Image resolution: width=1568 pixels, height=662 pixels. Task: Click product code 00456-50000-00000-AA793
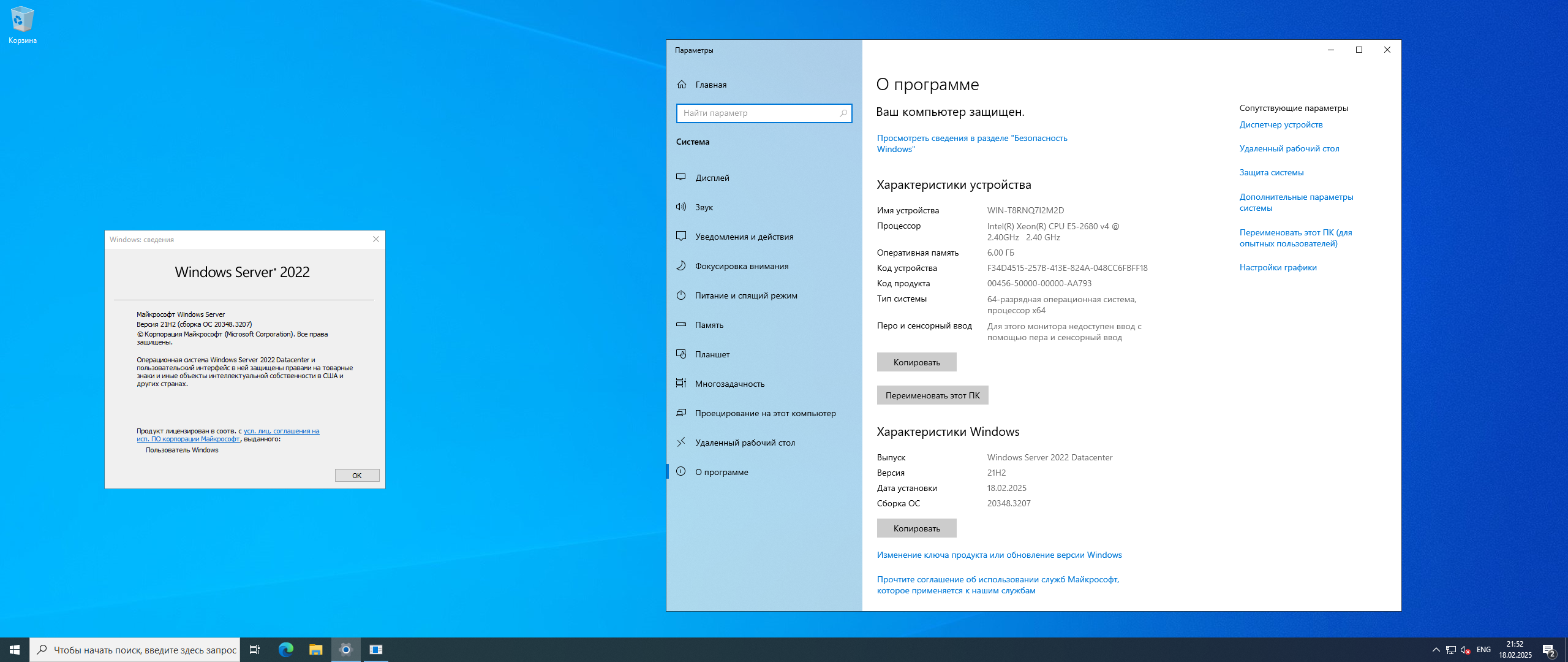click(x=1039, y=283)
